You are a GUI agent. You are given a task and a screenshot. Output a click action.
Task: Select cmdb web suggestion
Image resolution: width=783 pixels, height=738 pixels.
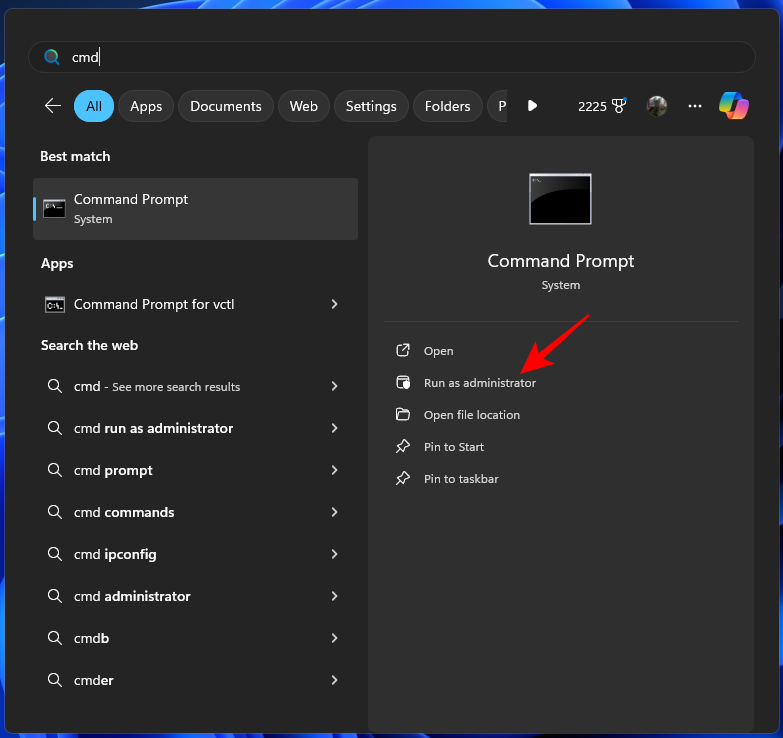[x=195, y=638]
